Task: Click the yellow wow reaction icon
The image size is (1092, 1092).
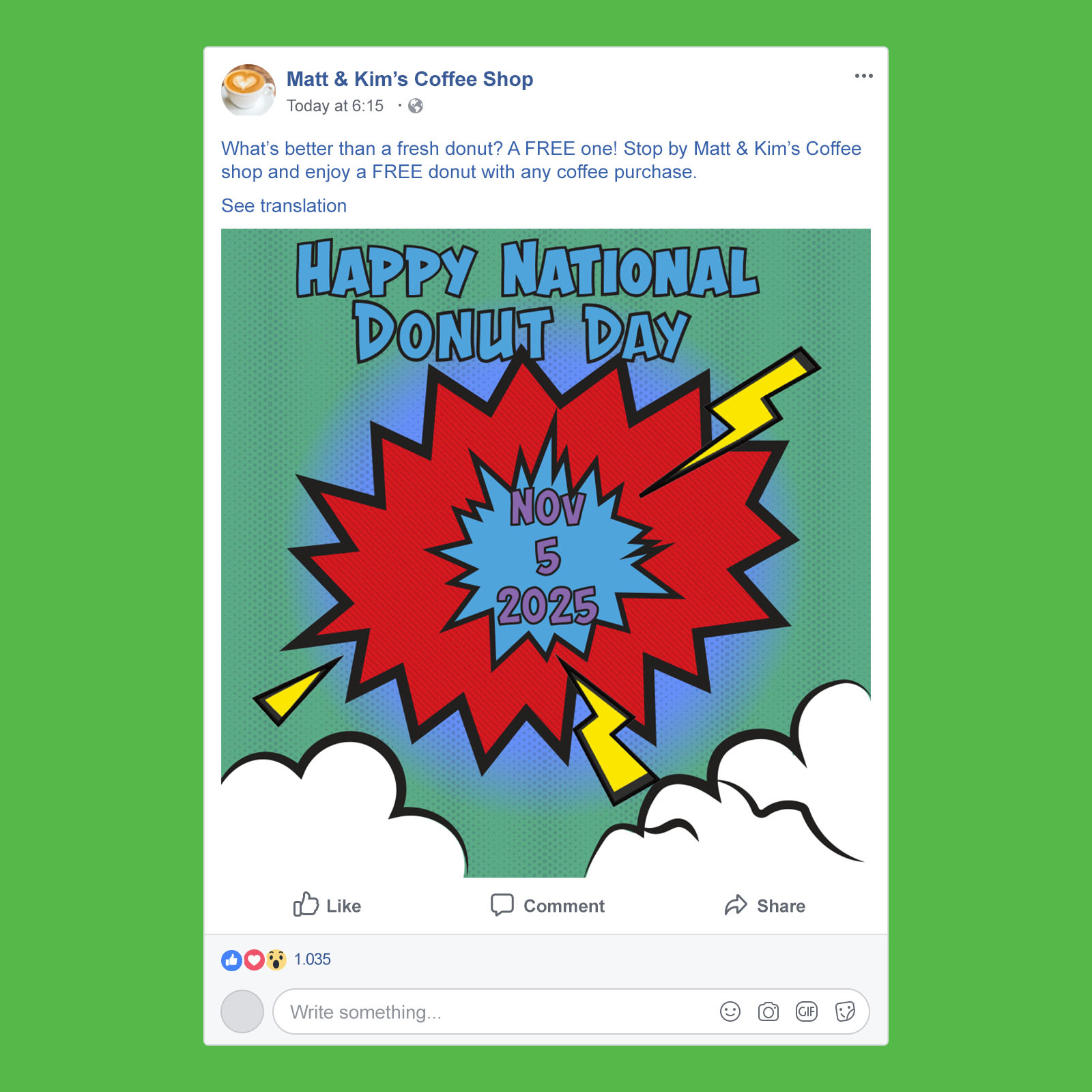Action: point(276,960)
